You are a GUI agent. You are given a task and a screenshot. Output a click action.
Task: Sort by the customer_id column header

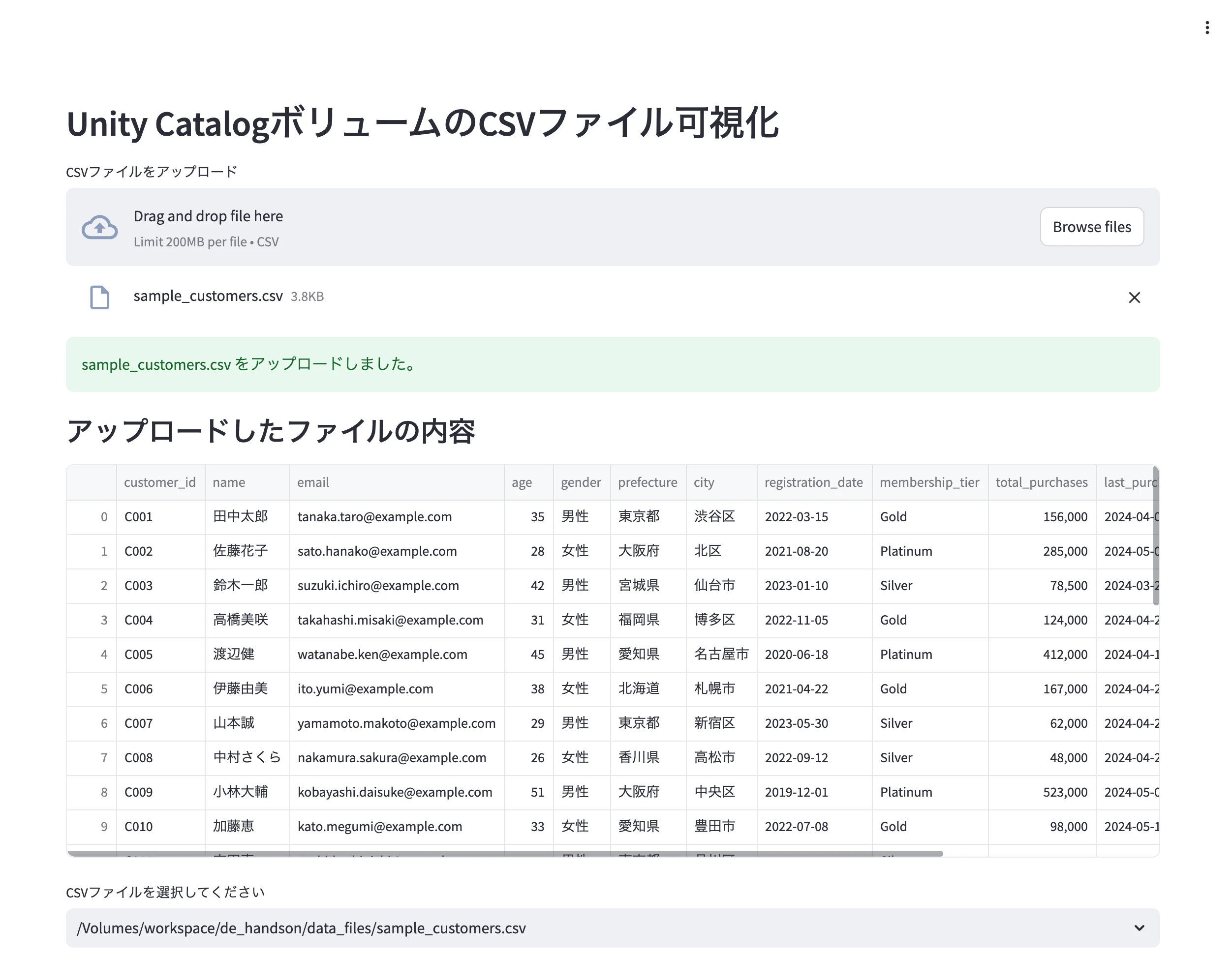click(160, 482)
